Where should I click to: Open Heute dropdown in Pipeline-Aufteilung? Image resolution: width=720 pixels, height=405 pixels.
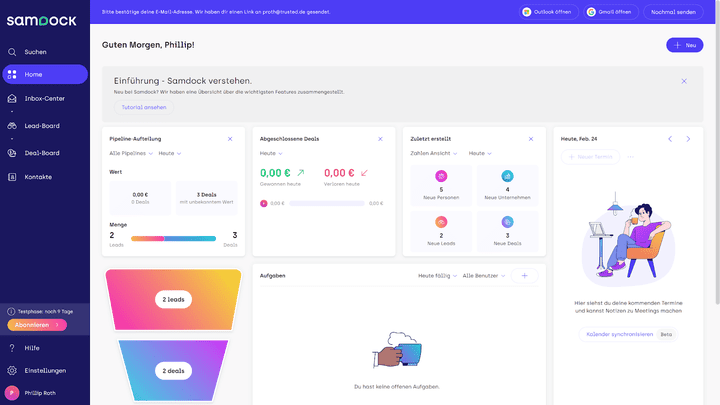[170, 153]
